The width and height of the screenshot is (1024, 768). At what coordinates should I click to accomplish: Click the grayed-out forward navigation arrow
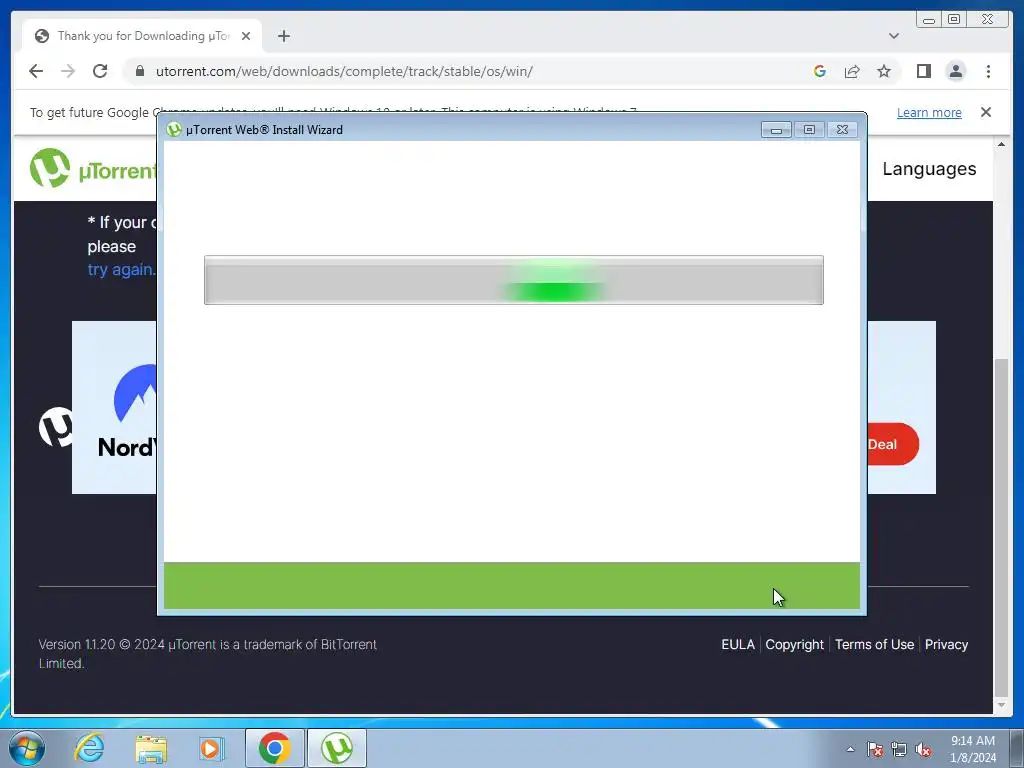68,71
